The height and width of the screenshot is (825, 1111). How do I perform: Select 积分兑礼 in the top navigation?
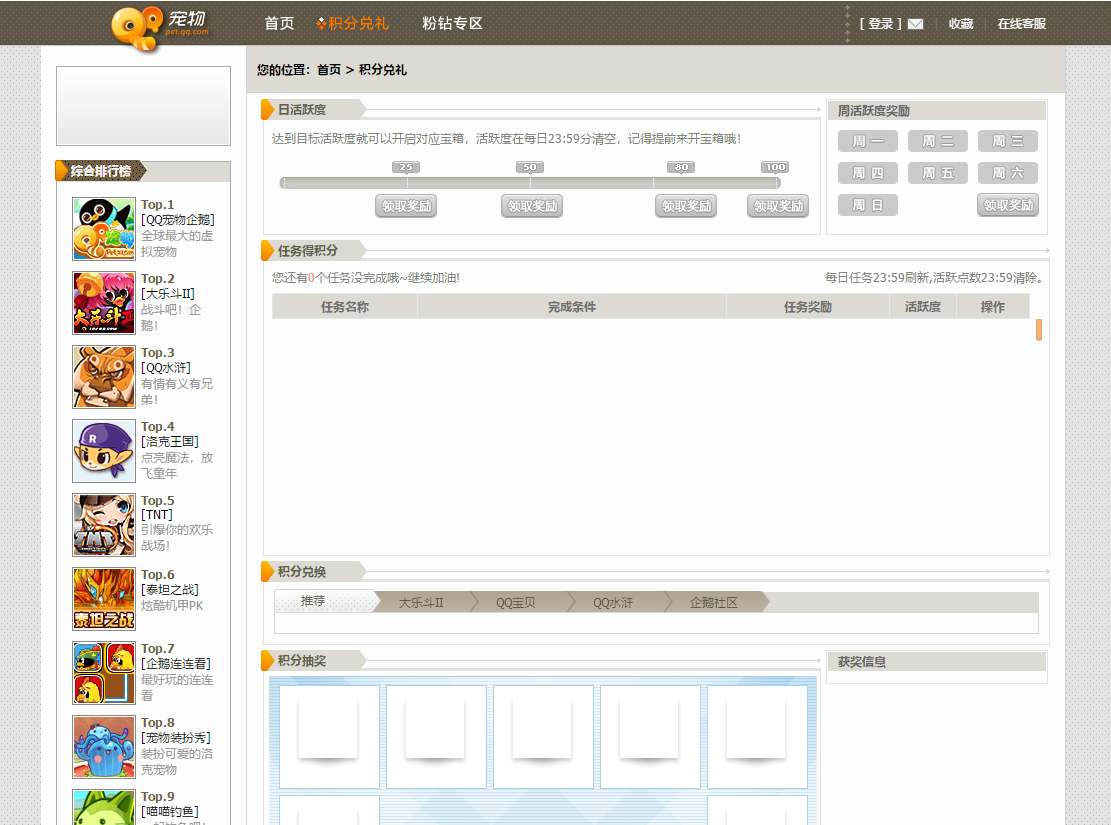(x=353, y=23)
